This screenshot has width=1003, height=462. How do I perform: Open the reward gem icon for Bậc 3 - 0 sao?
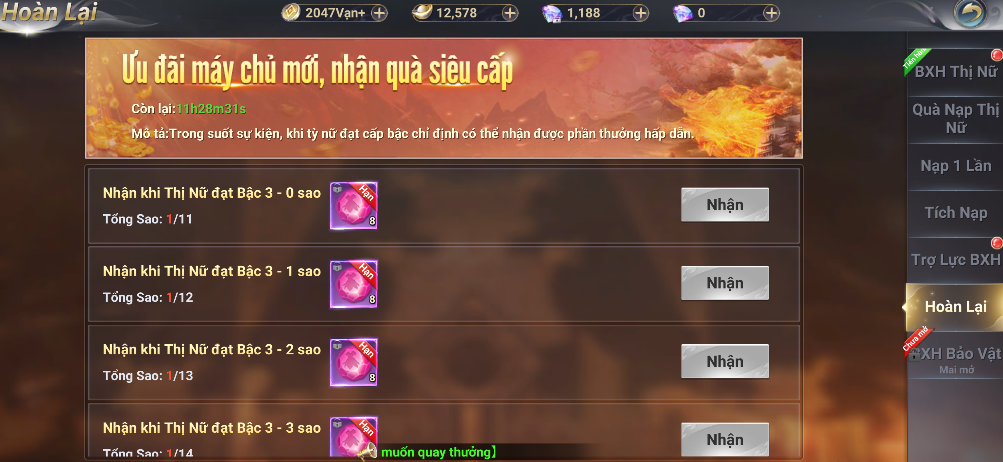(354, 205)
